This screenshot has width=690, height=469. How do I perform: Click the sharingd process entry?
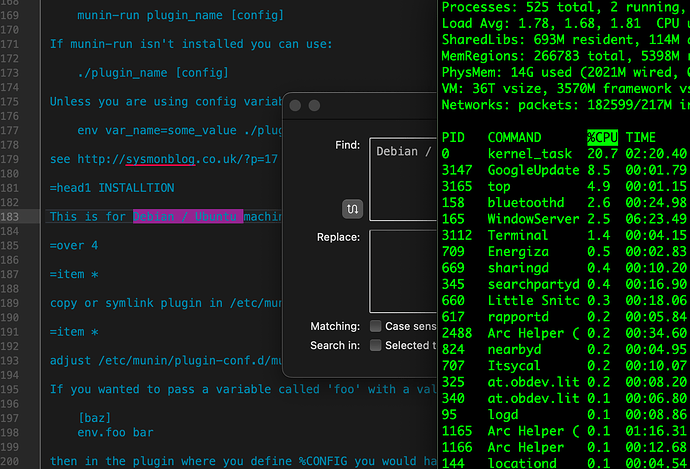tap(565, 267)
